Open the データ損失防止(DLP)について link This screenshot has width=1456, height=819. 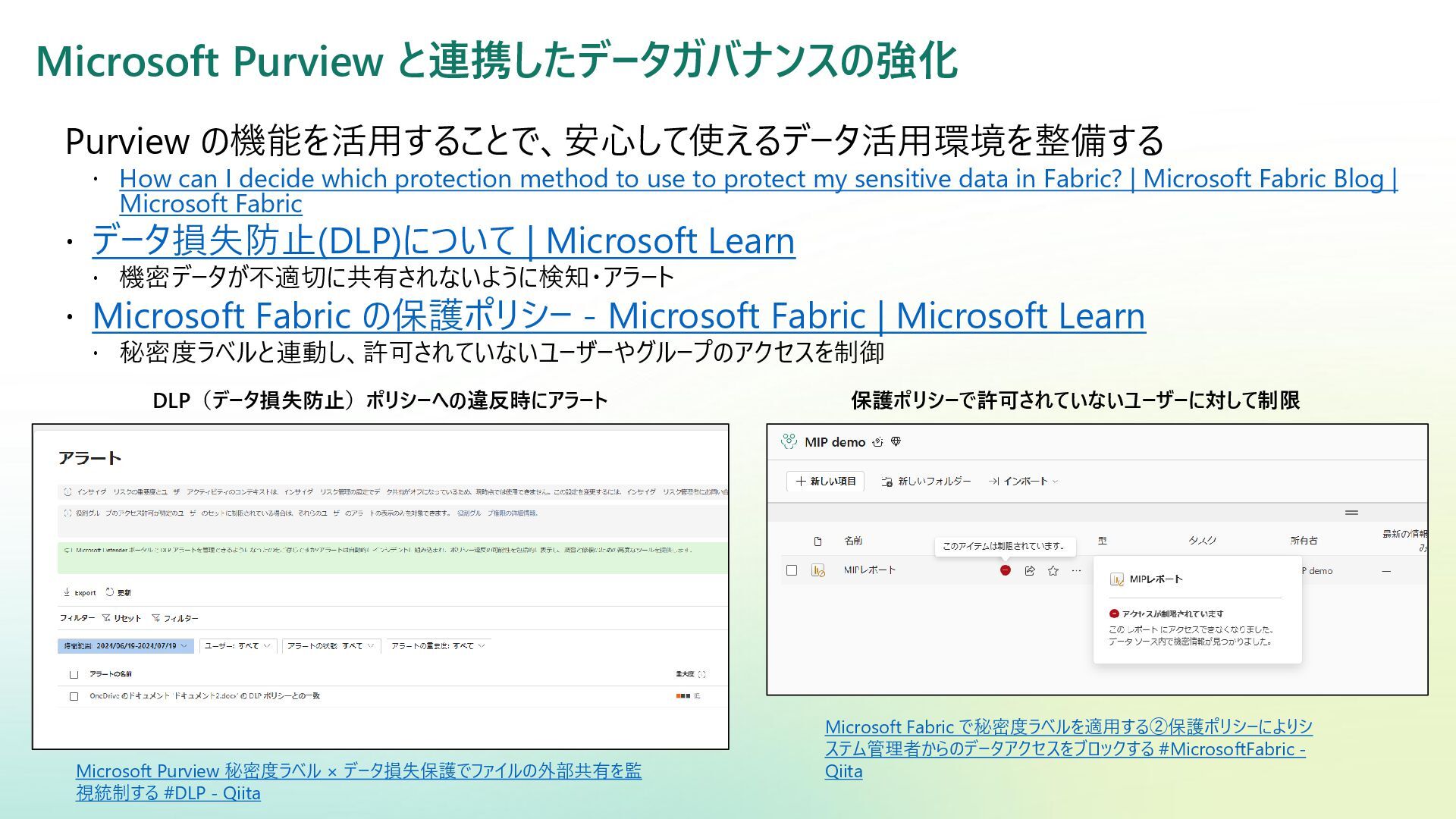444,240
